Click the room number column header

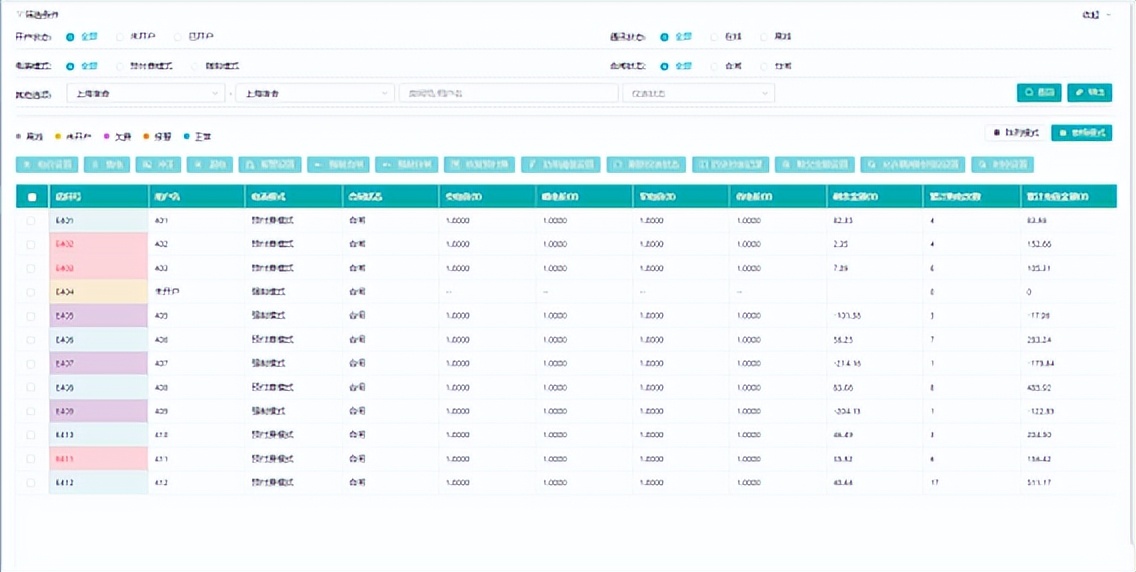tap(97, 197)
